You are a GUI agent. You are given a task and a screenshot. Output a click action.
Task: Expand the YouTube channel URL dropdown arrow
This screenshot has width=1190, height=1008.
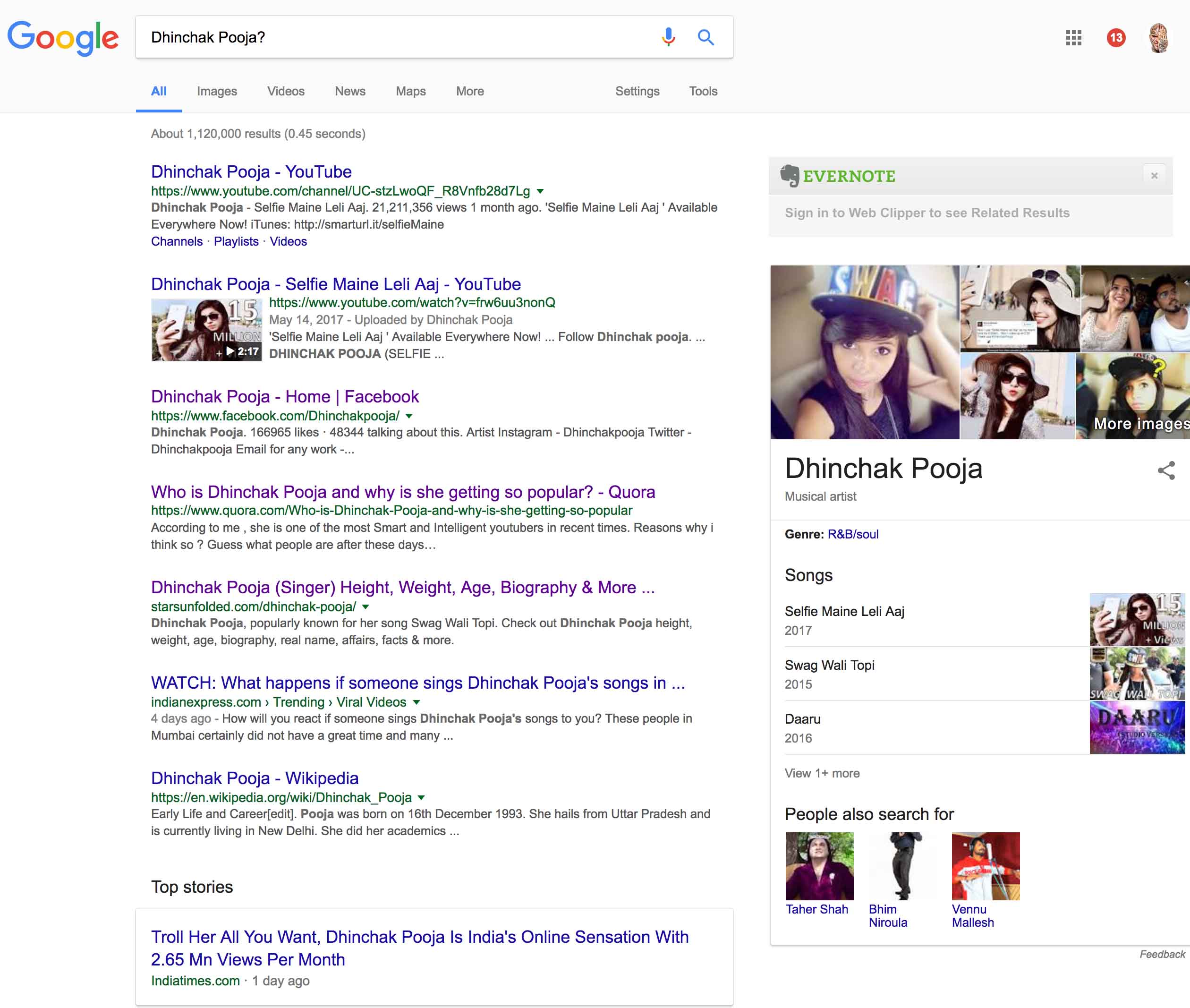pos(540,191)
